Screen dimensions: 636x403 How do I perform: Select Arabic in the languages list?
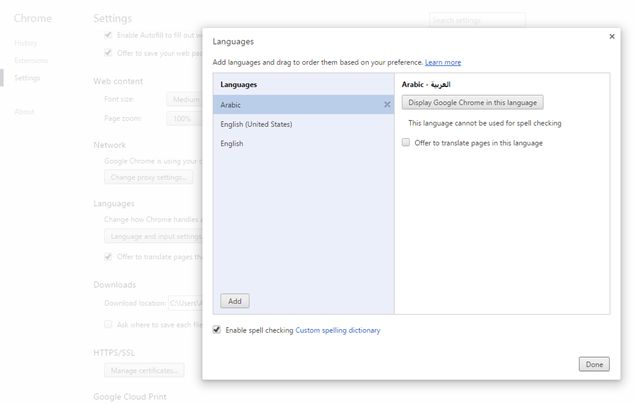(290, 104)
